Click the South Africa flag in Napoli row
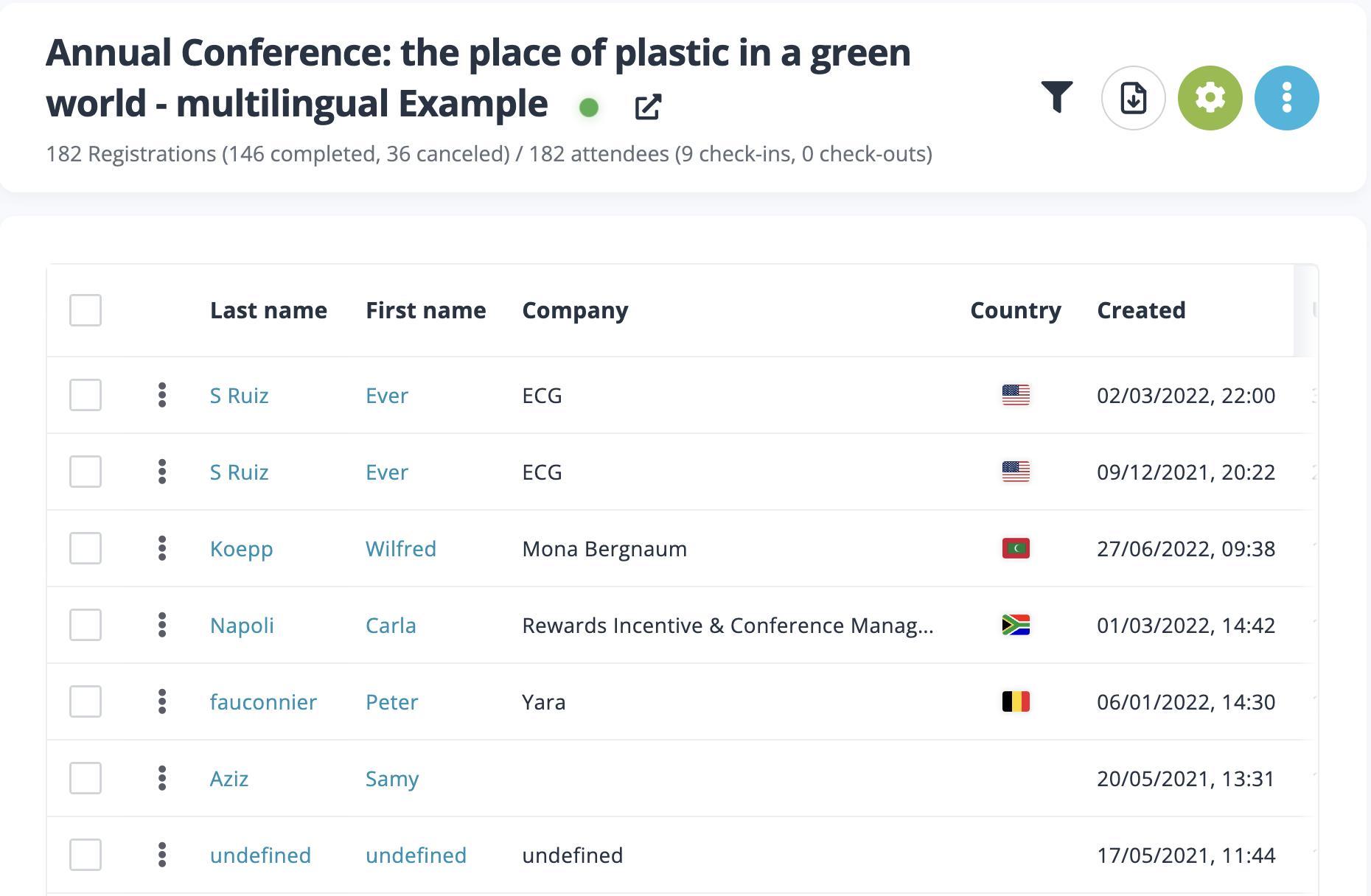The image size is (1371, 896). click(1016, 625)
